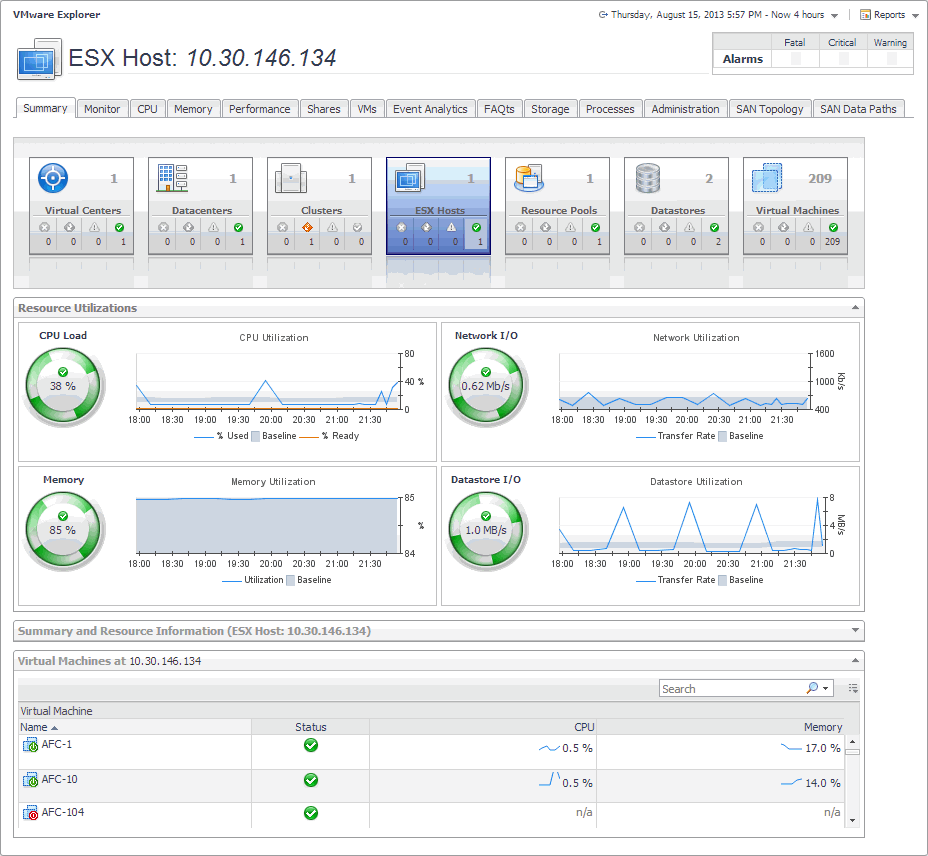Click the AFC-104 powered-off VM icon
Image resolution: width=928 pixels, height=856 pixels.
[29, 813]
